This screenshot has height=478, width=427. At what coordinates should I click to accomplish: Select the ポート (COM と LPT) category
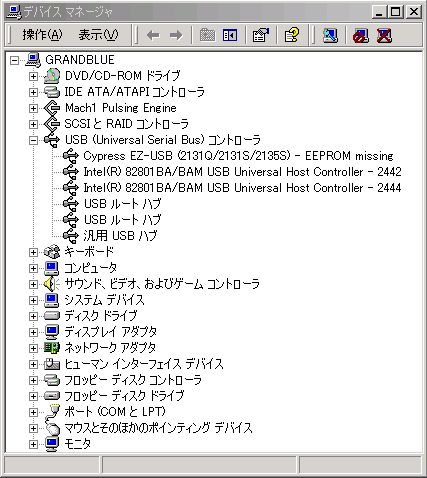click(x=115, y=412)
